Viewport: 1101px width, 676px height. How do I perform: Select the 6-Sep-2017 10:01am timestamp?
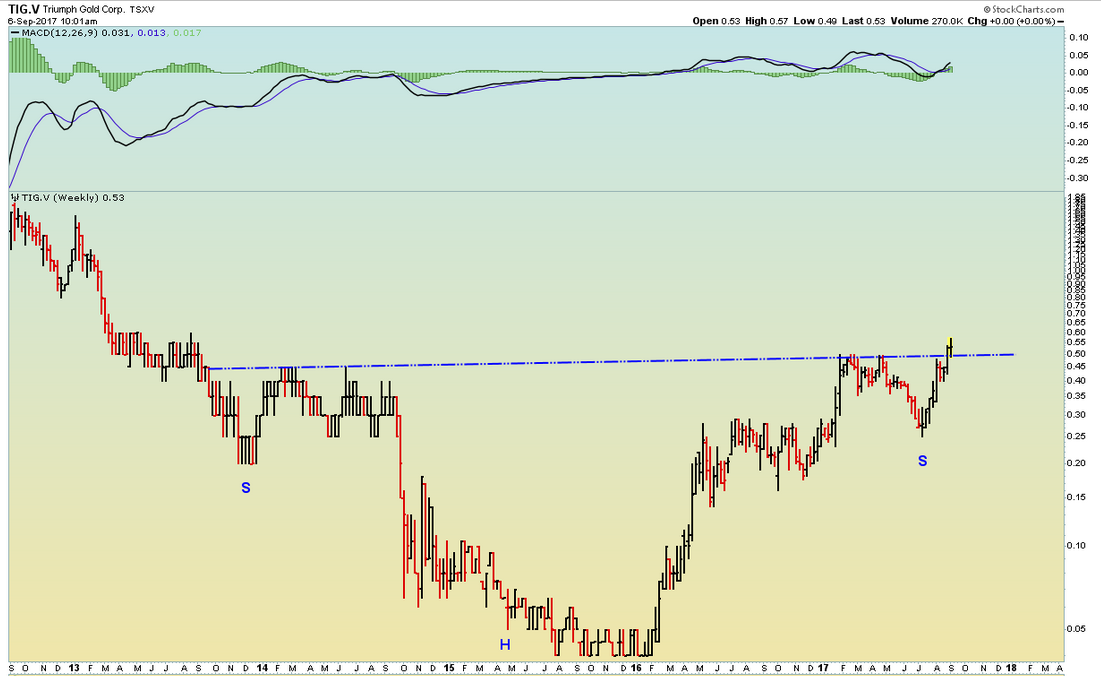[x=52, y=21]
